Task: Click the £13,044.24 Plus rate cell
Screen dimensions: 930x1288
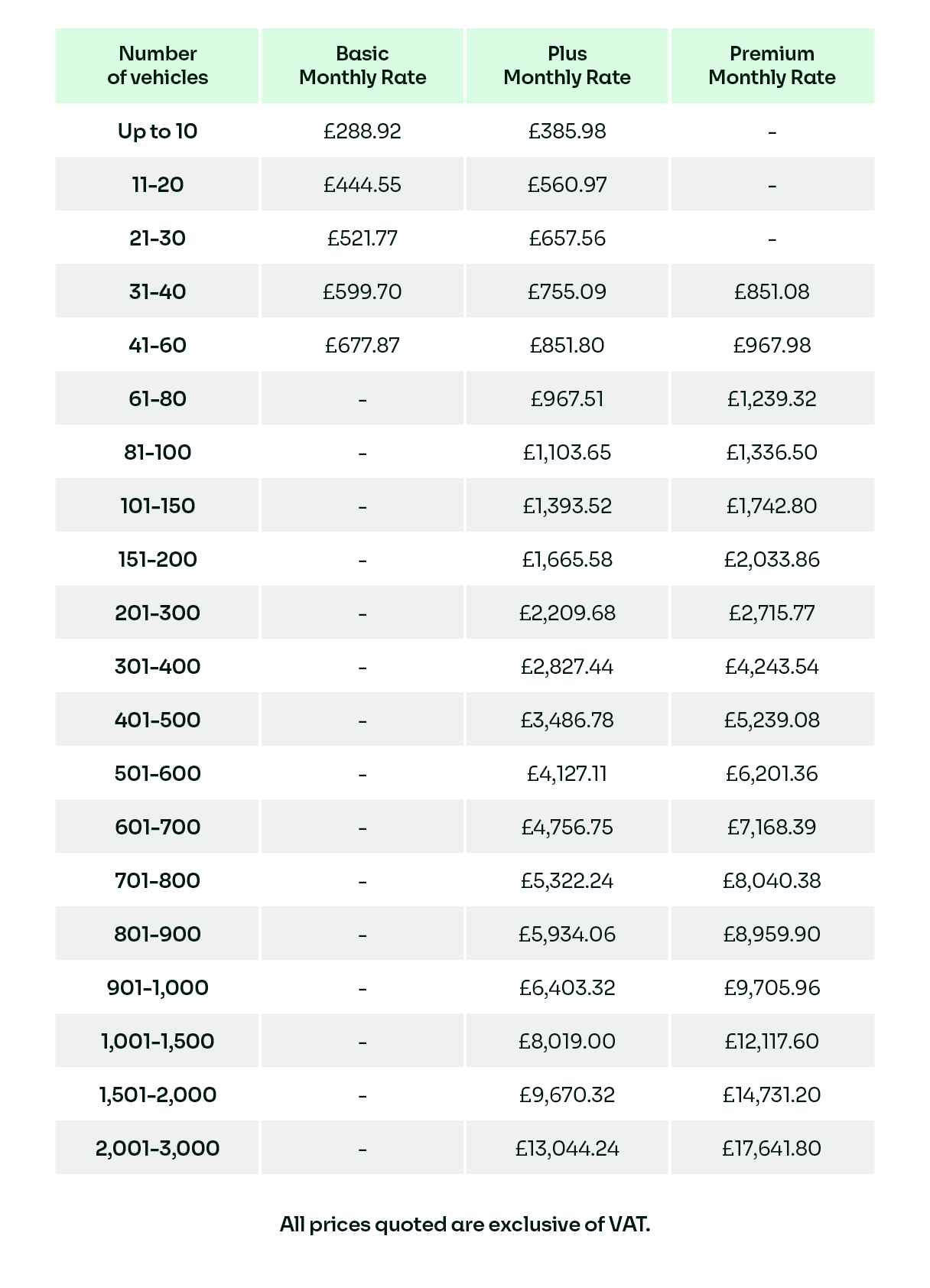Action: 567,1149
